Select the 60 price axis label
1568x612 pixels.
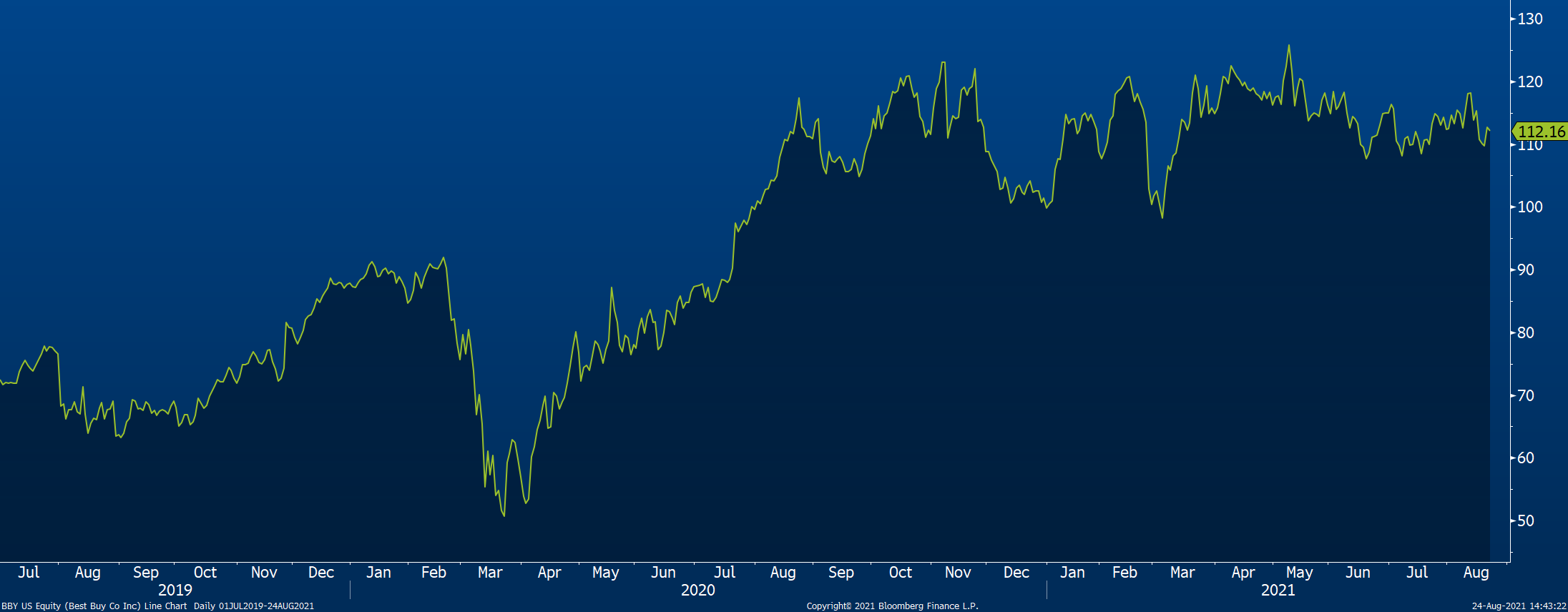point(1526,458)
